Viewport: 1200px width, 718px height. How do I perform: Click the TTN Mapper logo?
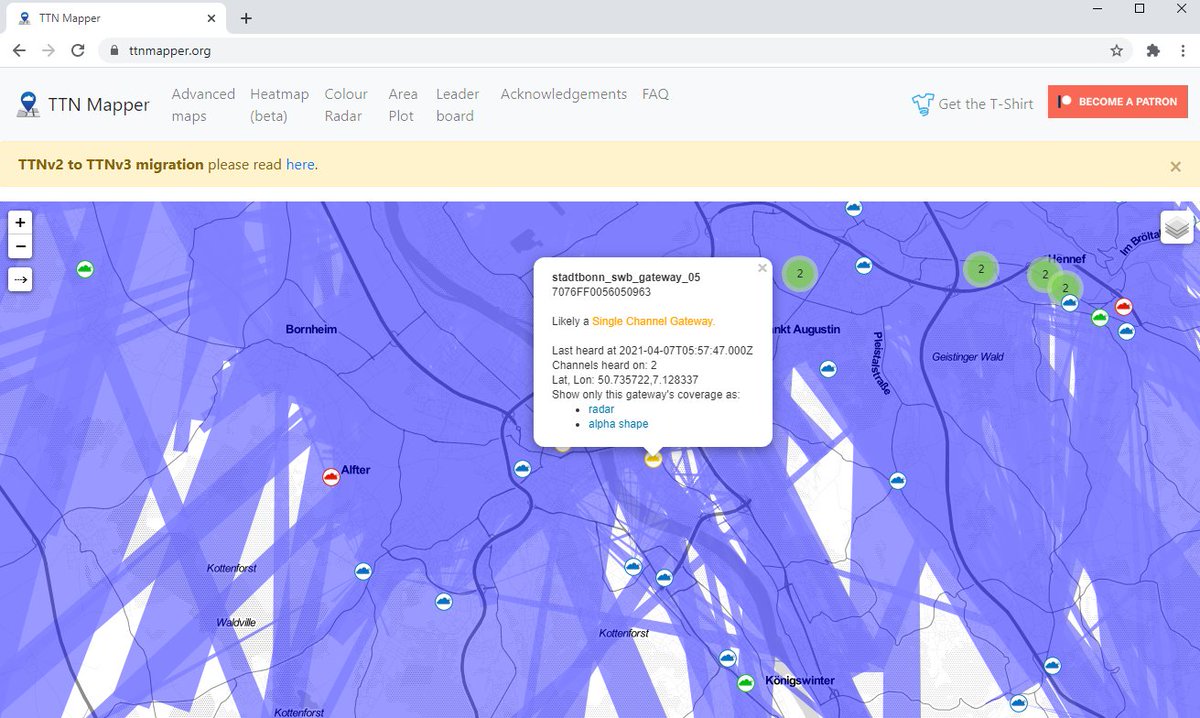click(84, 105)
